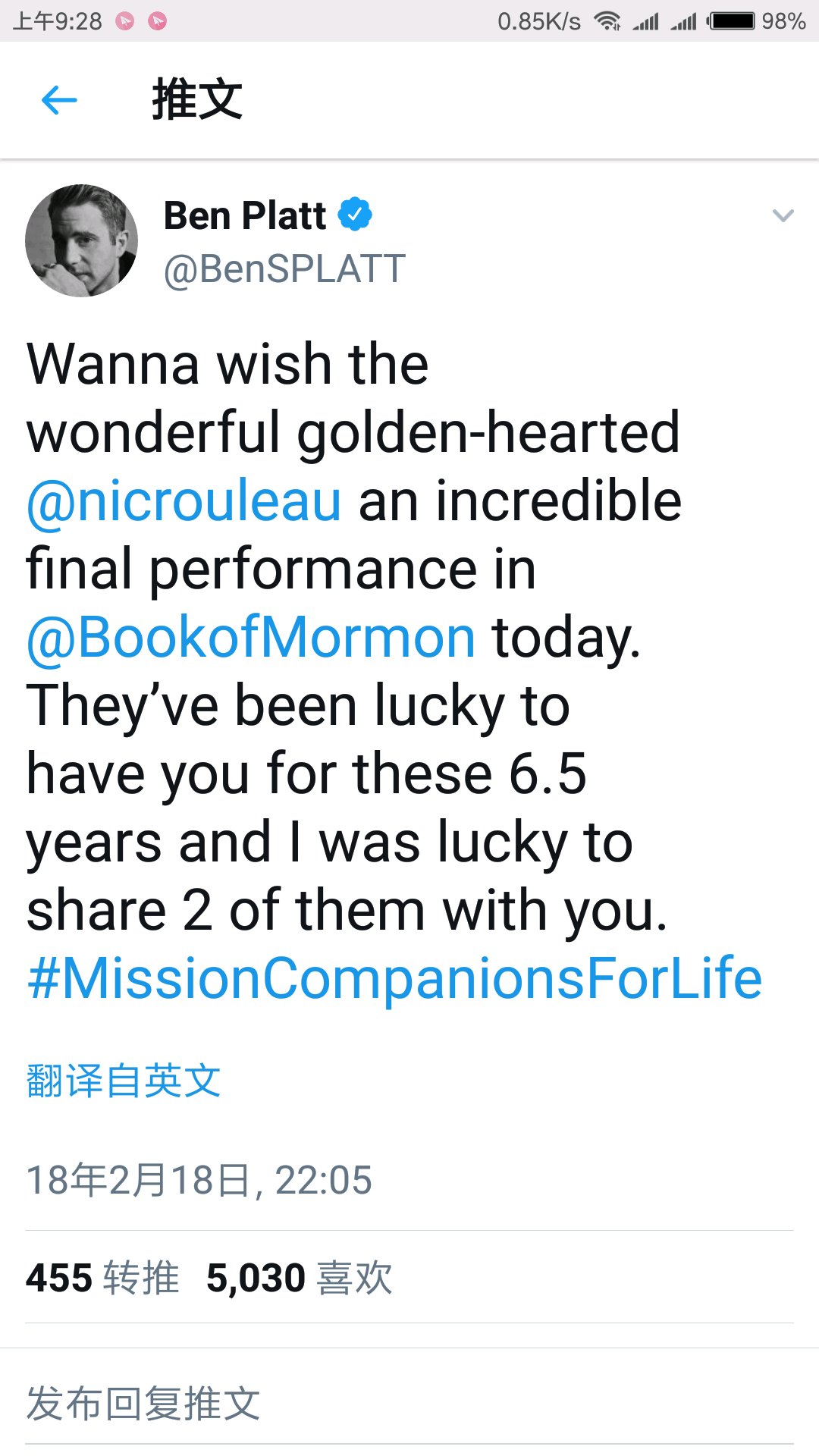Tap the Wi-Fi status icon
The height and width of the screenshot is (1456, 819).
[x=607, y=21]
